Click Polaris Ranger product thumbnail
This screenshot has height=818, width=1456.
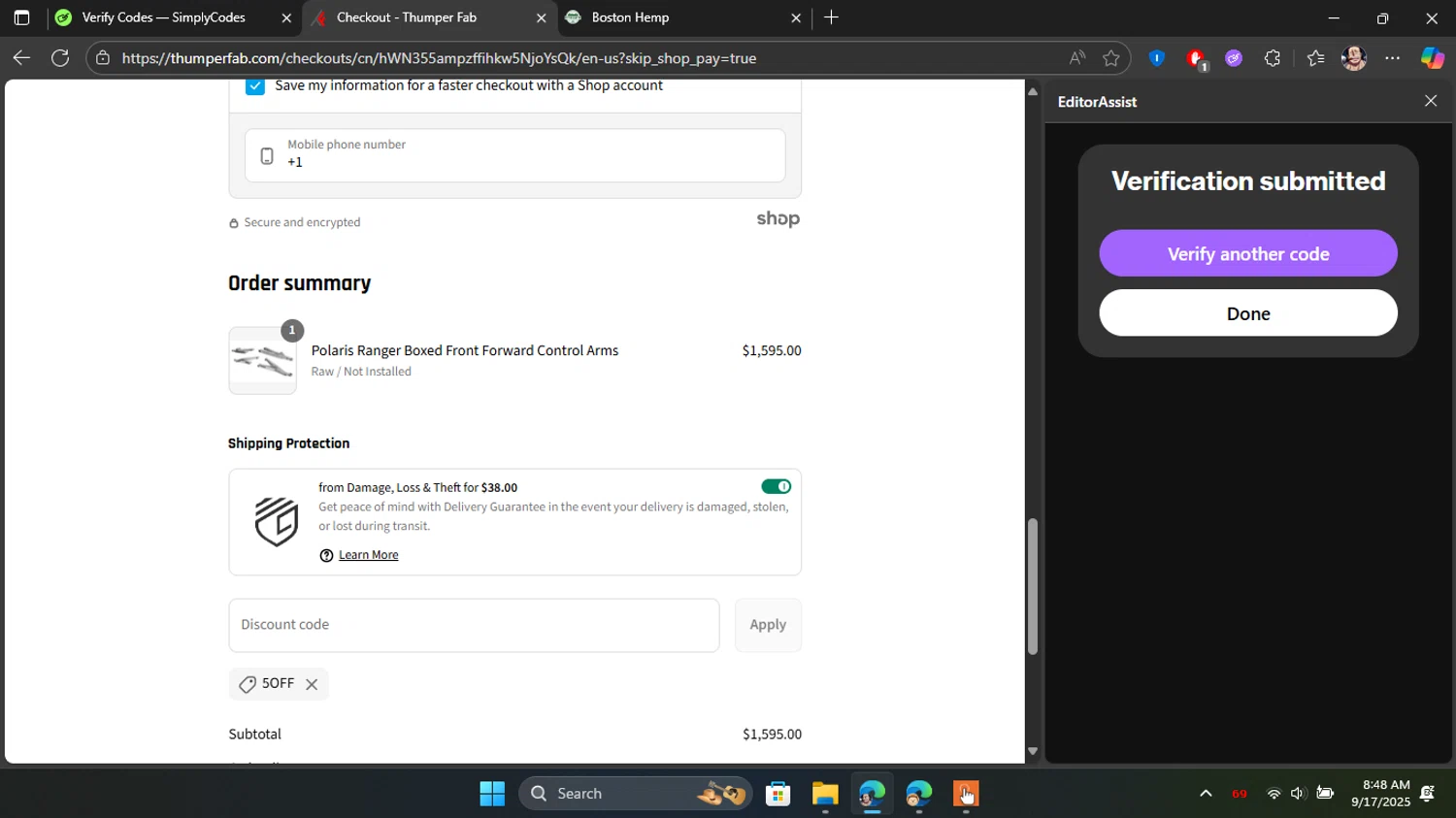tap(262, 360)
